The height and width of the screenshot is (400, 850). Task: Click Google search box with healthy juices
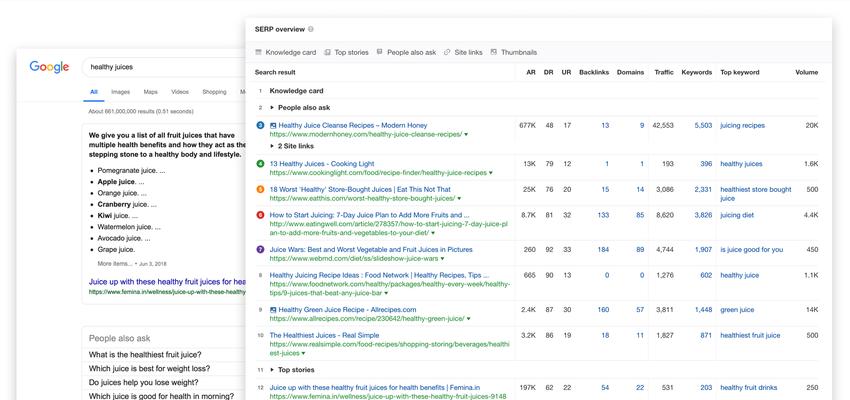point(164,67)
